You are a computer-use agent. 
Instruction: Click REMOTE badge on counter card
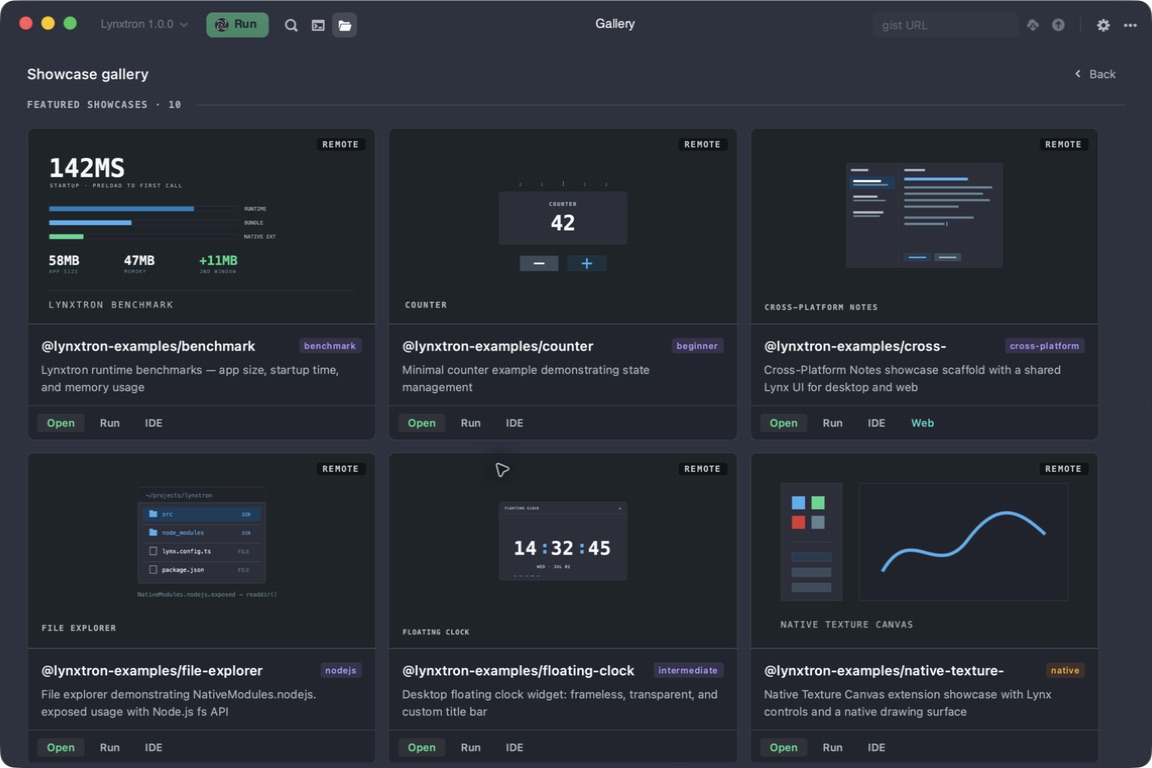[x=702, y=145]
